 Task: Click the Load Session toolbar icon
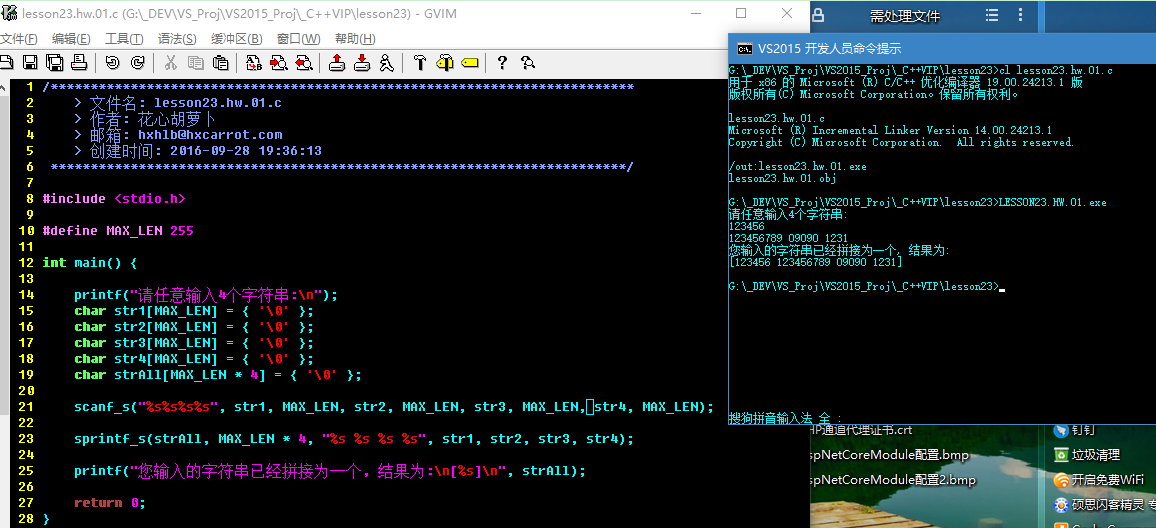(x=337, y=63)
